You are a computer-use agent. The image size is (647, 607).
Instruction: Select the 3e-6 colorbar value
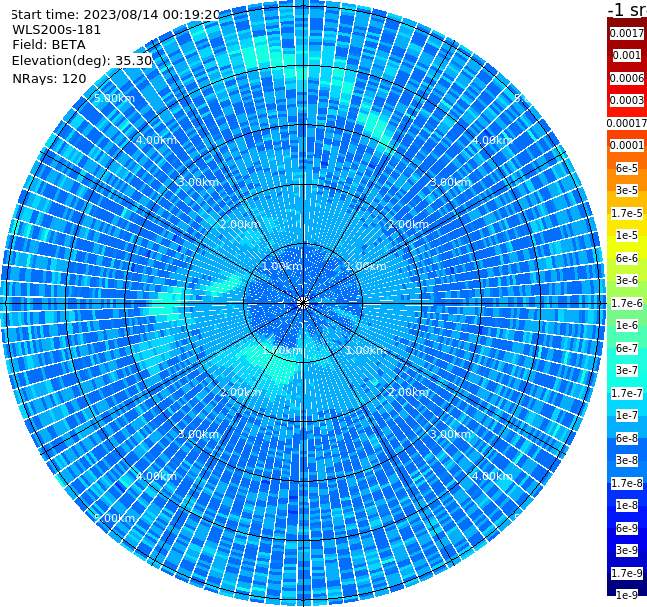(627, 280)
